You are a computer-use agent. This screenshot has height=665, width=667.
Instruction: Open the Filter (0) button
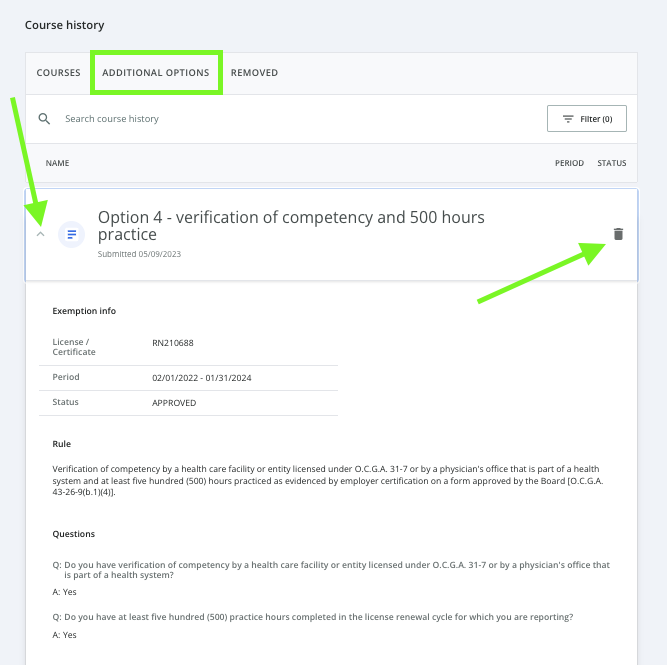coord(587,119)
